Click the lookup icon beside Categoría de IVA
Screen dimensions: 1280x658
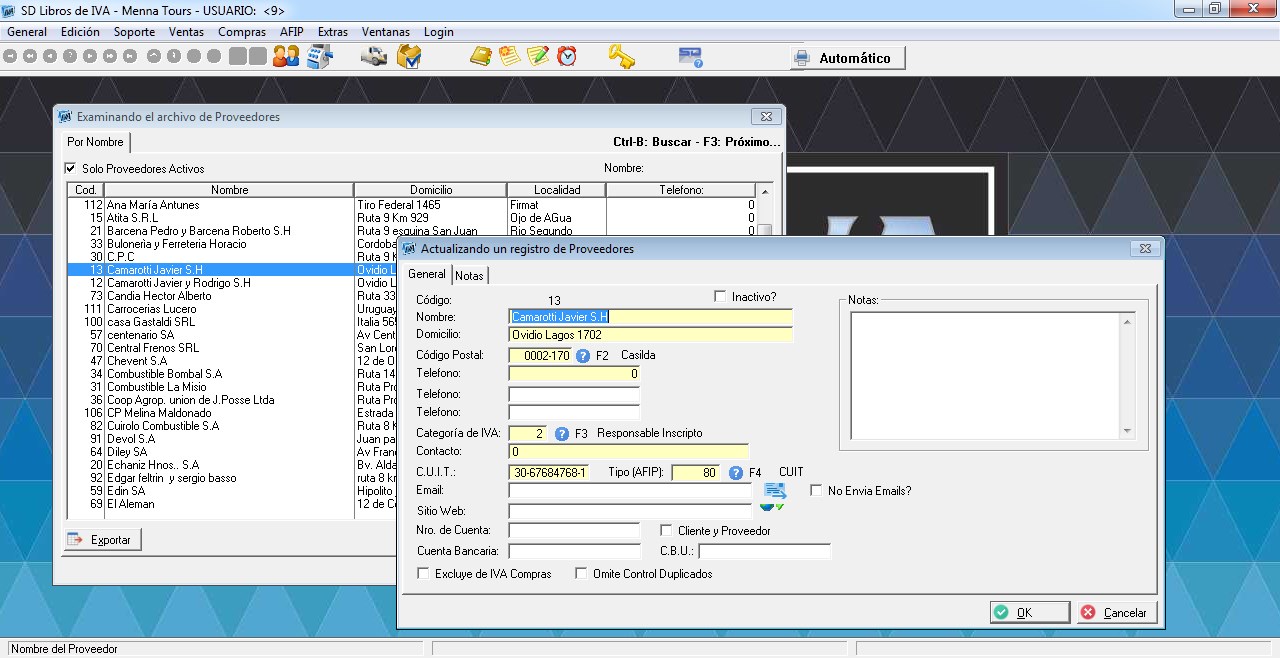point(562,433)
